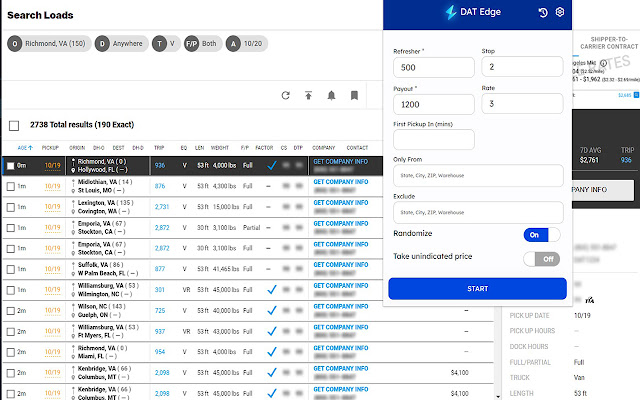This screenshot has height=400, width=640.
Task: Open DAT Edge settings gear
Action: click(560, 12)
